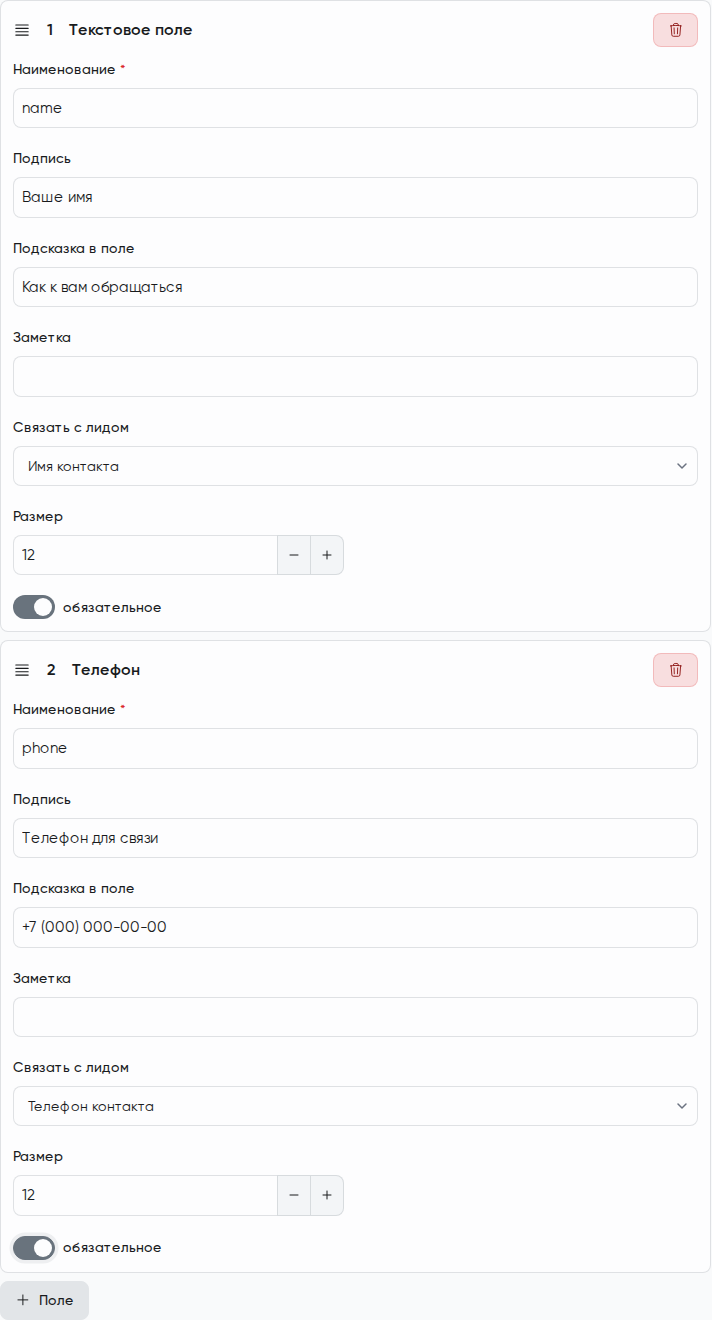
Task: Grab the drag handle of Телефон field
Action: tap(22, 670)
